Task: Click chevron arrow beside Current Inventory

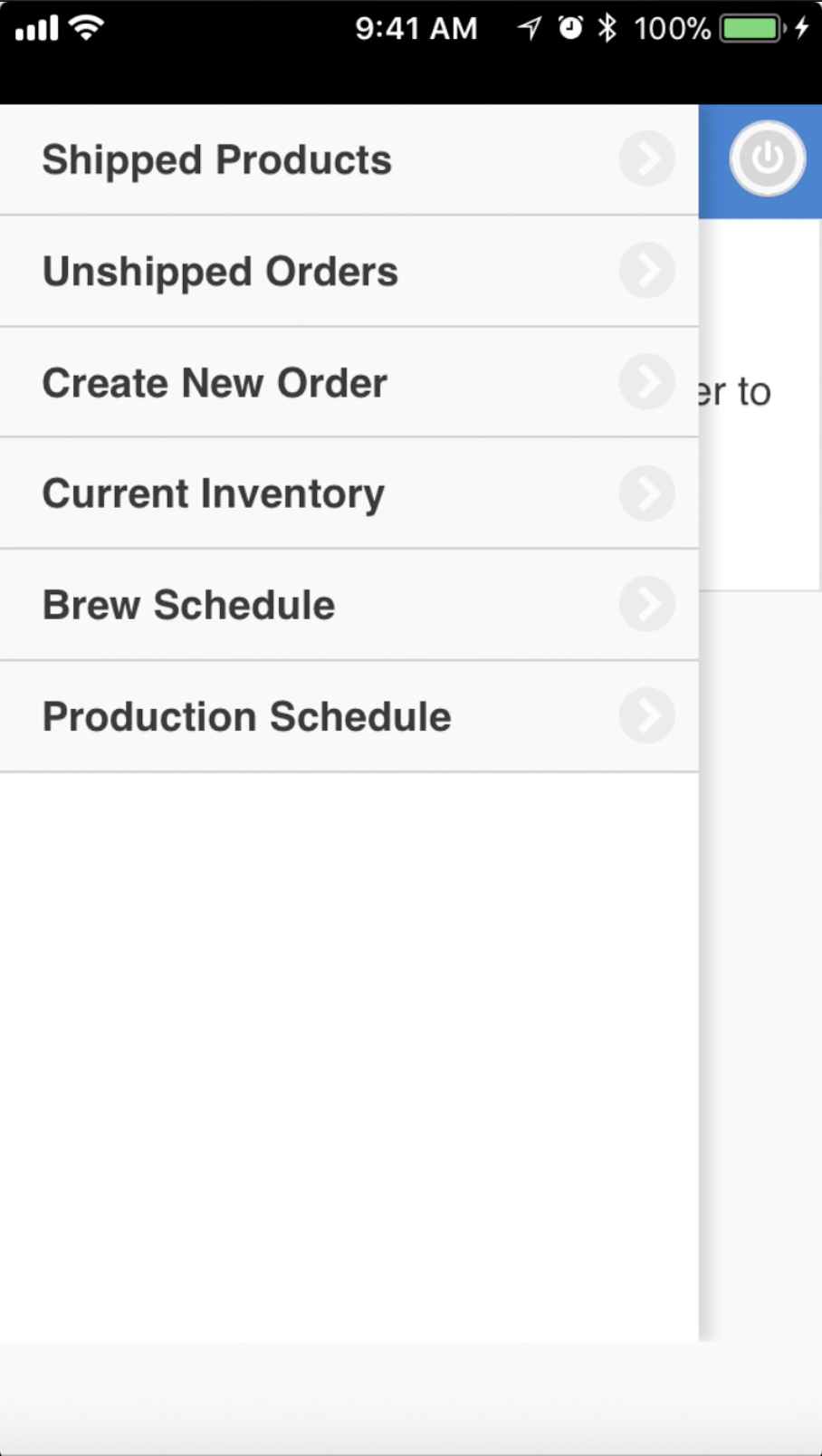Action: tap(646, 493)
